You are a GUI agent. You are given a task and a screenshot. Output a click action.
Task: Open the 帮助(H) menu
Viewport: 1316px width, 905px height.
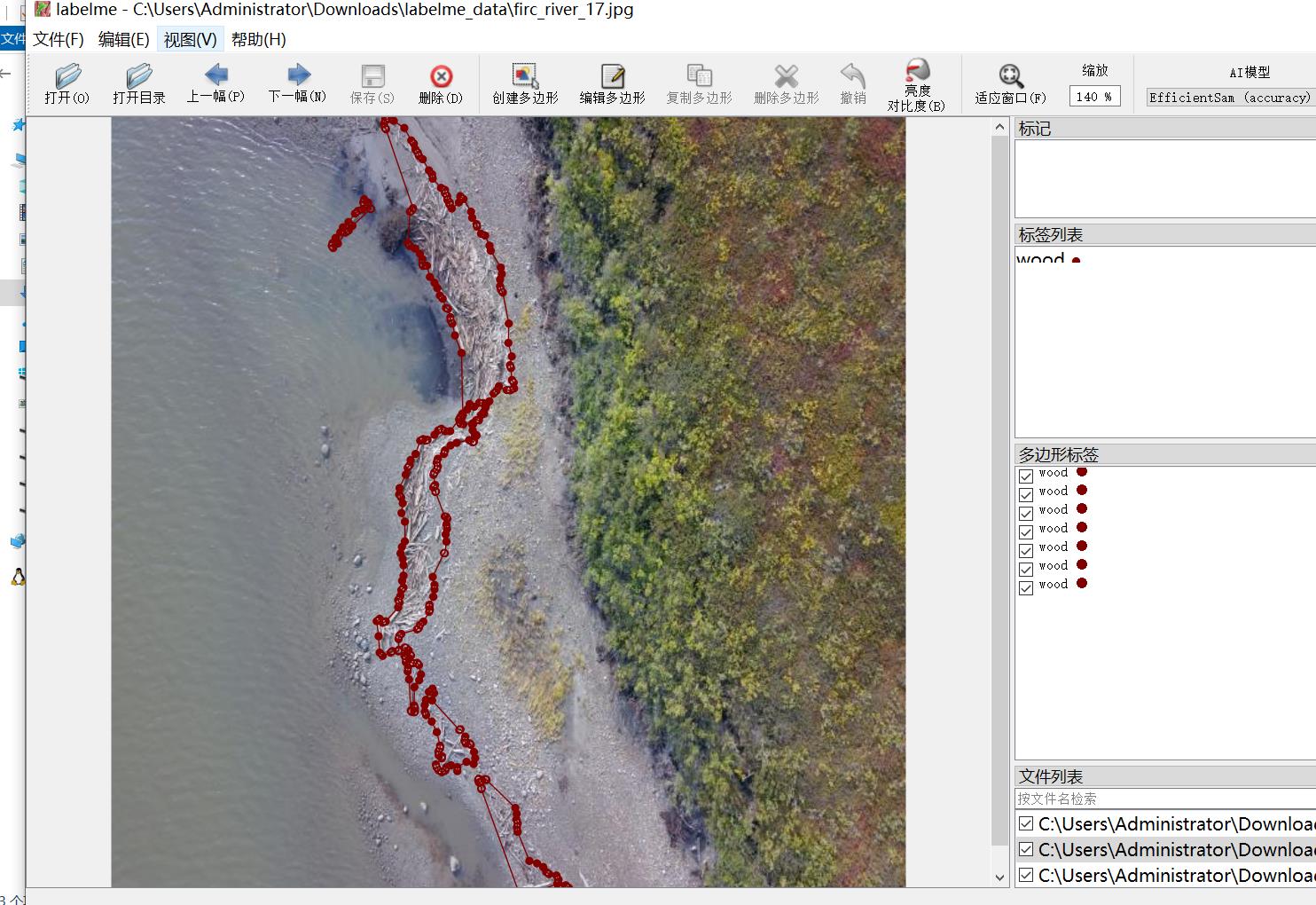258,39
